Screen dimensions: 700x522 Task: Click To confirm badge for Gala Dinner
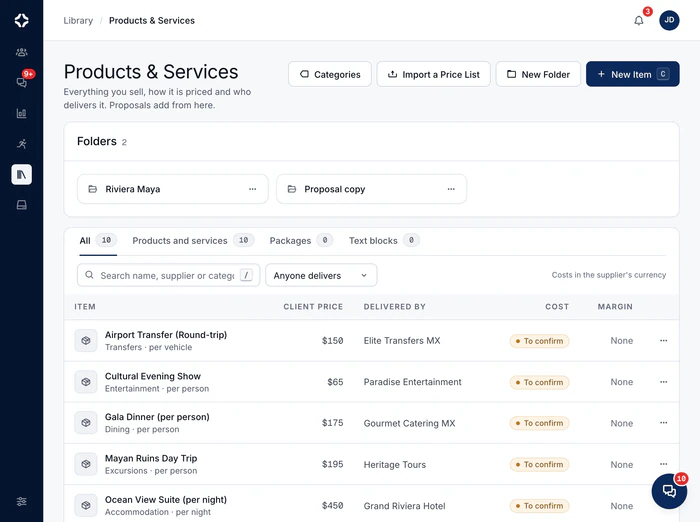point(539,423)
